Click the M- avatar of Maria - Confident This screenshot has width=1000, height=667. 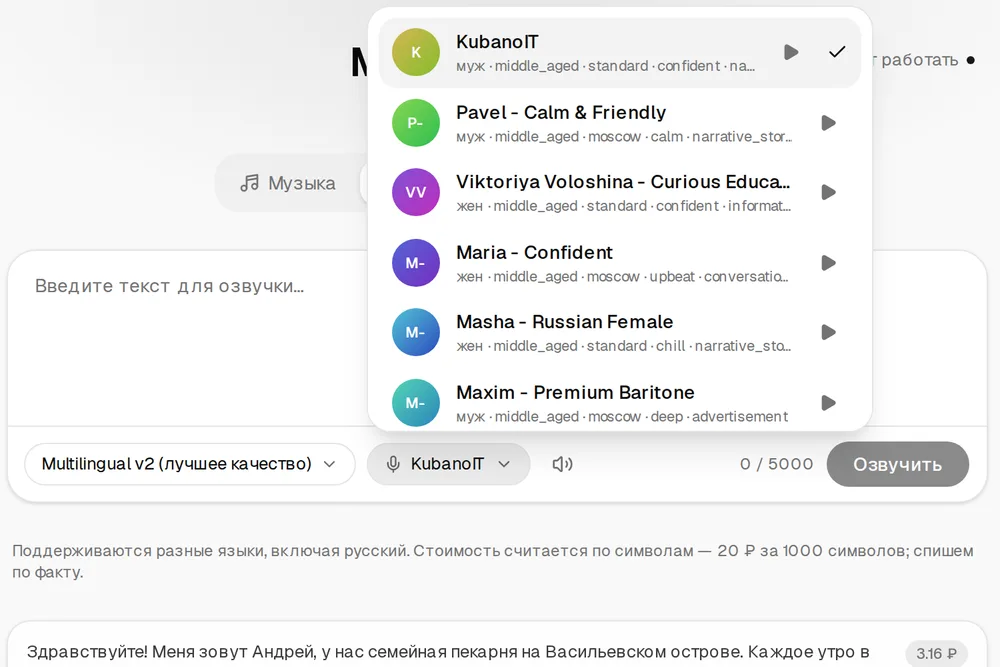pyautogui.click(x=416, y=263)
